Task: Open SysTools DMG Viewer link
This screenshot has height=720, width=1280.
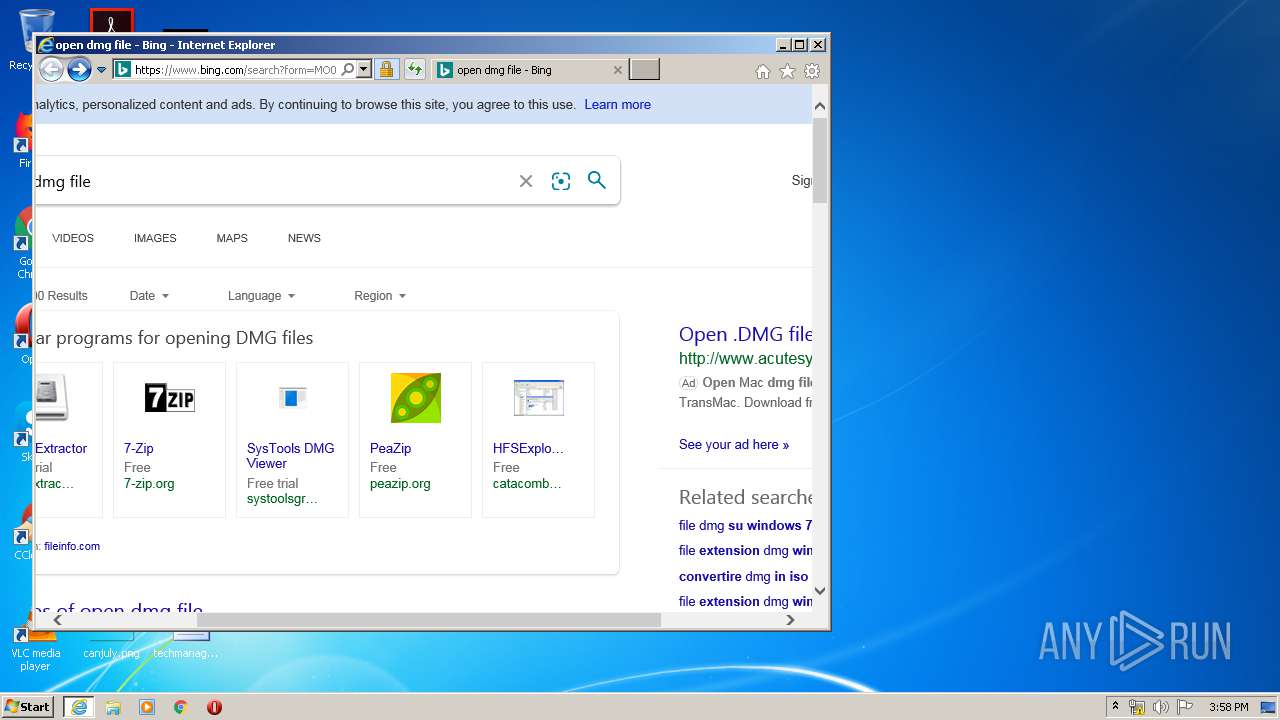Action: (x=290, y=456)
